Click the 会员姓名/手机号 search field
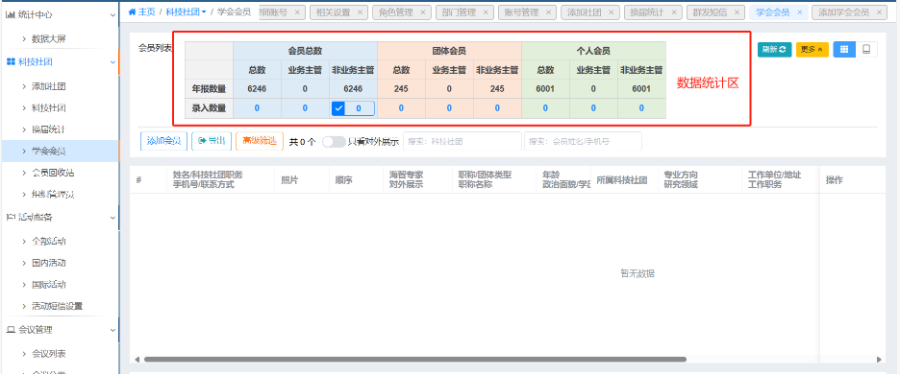The width and height of the screenshot is (900, 374). point(583,141)
